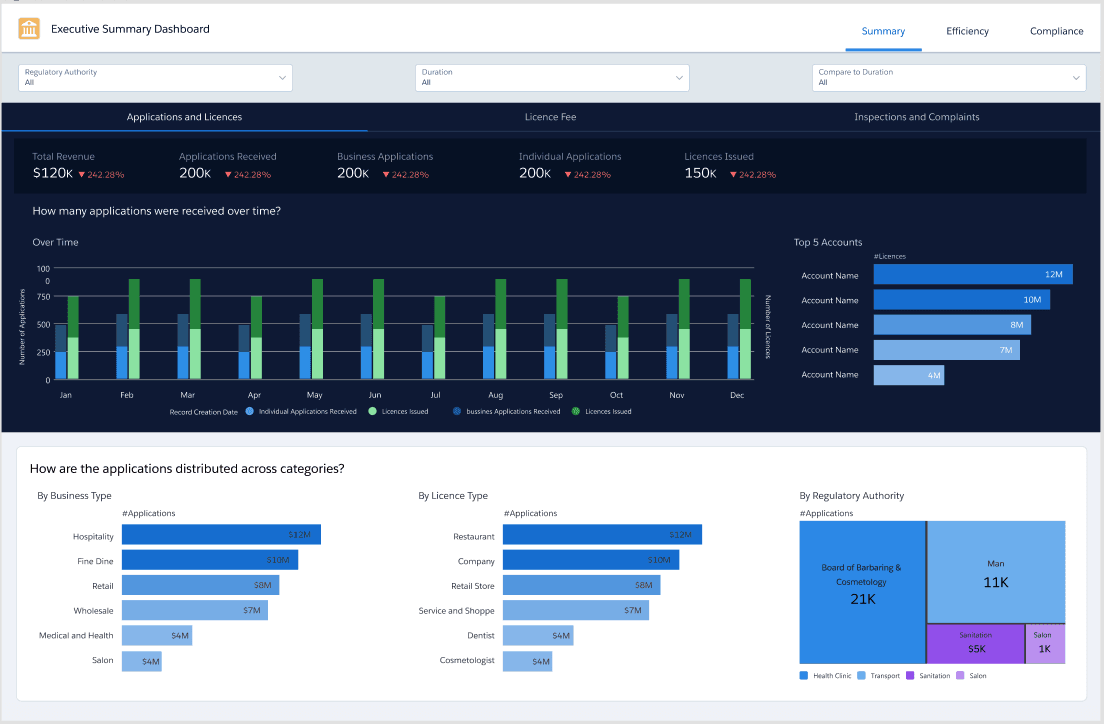Click the Sanitation legend square
The height and width of the screenshot is (724, 1104).
point(910,675)
